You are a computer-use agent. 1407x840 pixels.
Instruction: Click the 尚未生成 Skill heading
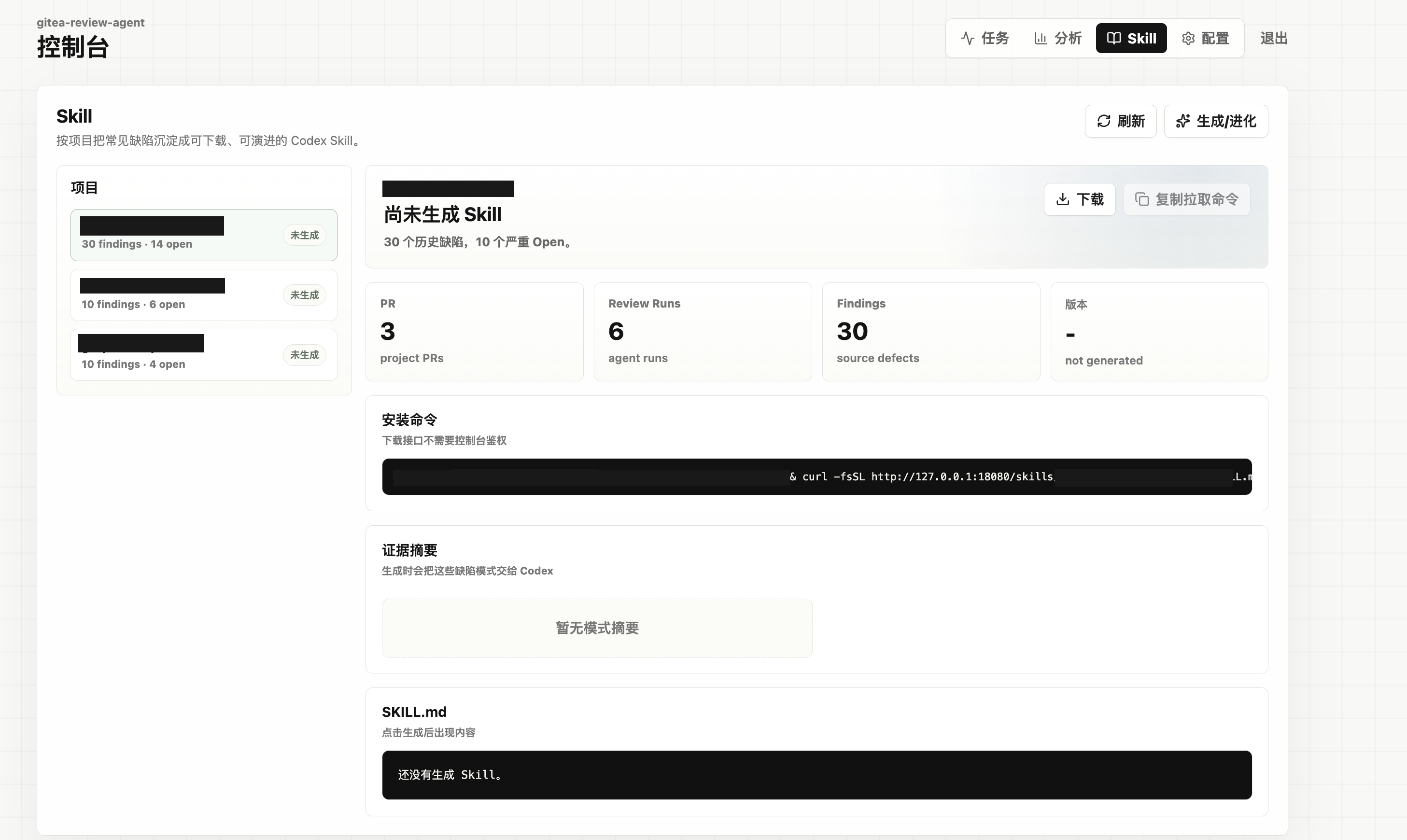443,214
